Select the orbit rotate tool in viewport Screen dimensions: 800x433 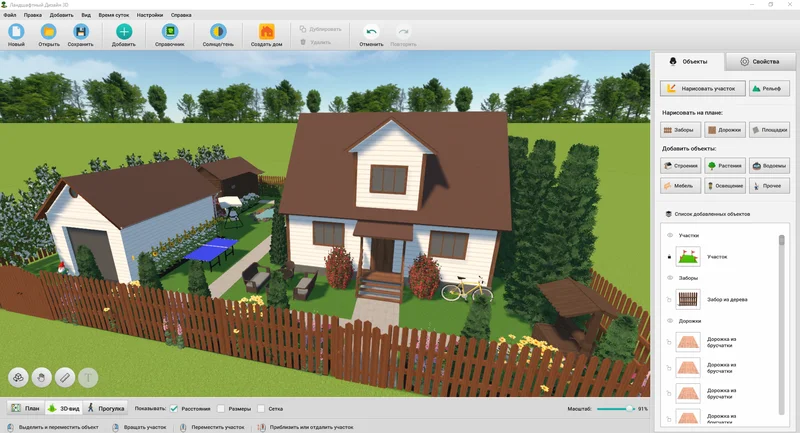18,377
